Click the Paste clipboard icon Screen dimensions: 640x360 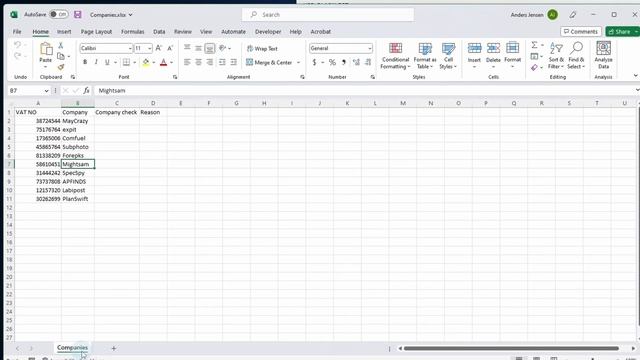coord(46,50)
